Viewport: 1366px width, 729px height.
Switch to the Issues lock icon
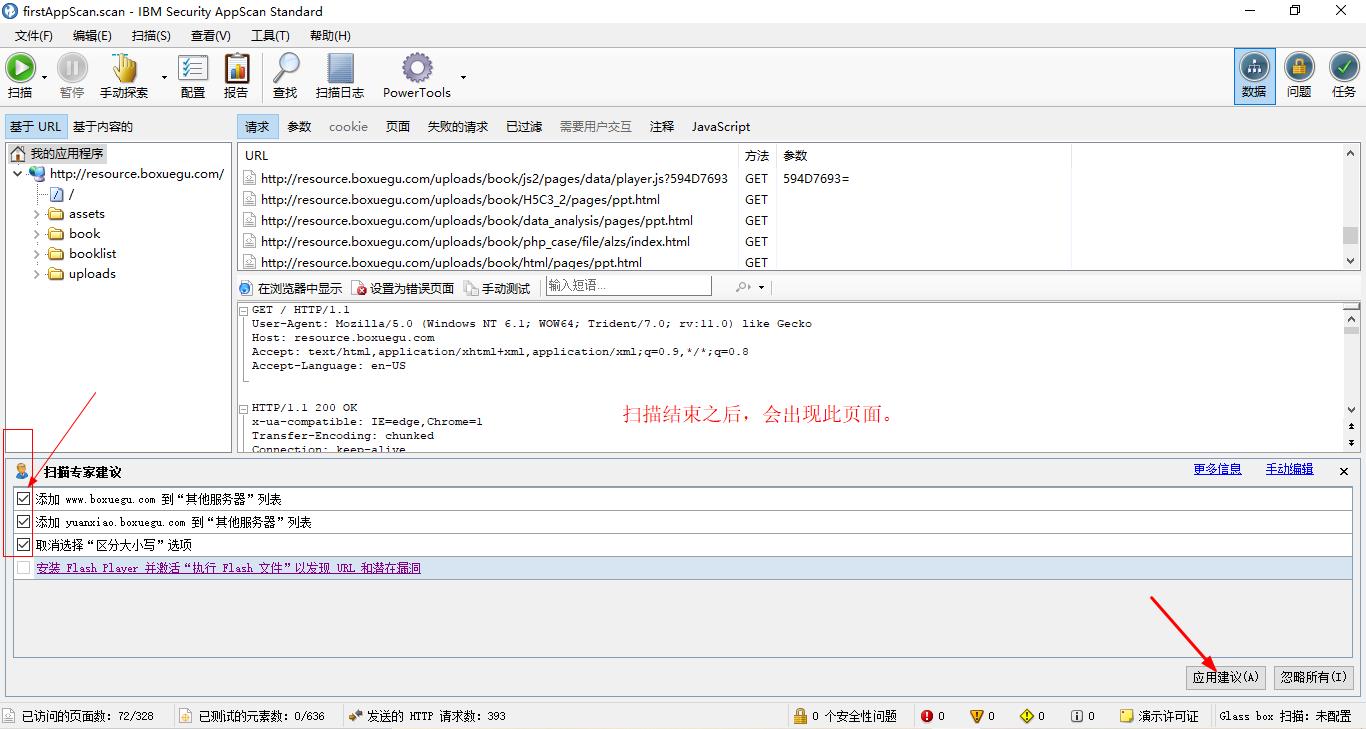(x=1299, y=68)
